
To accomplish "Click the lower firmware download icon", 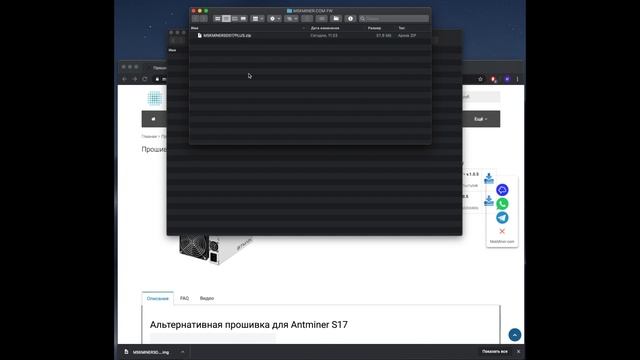I will click(x=489, y=200).
